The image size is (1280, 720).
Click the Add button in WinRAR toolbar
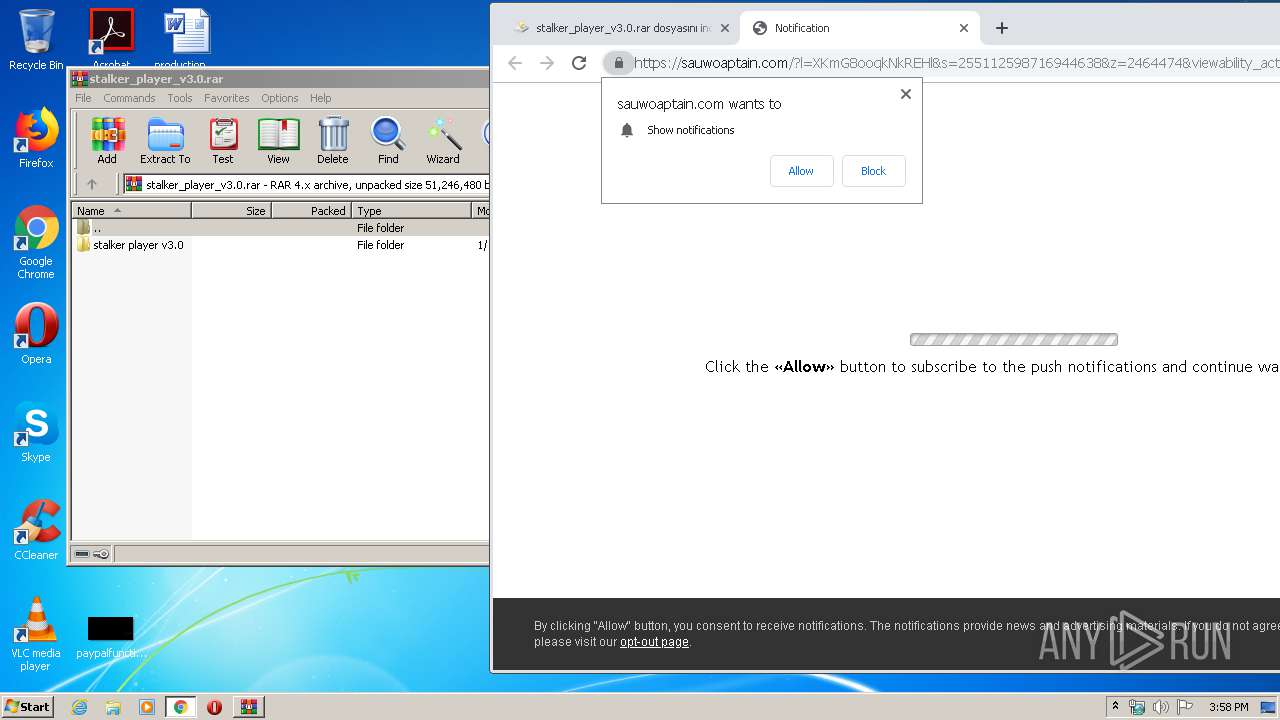click(x=107, y=141)
